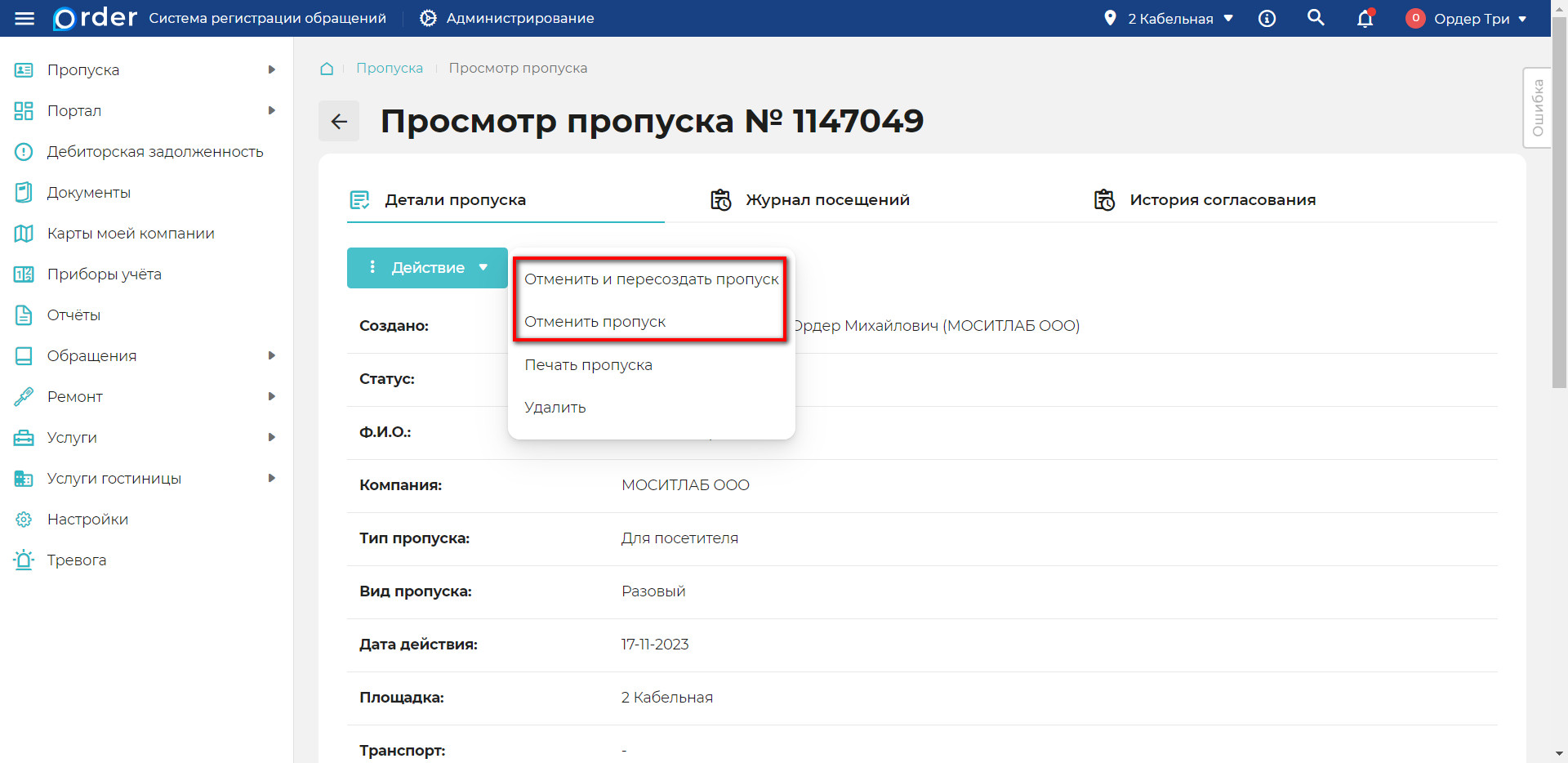Open Администрирование via the gear icon
Image resolution: width=1568 pixels, height=763 pixels.
[427, 18]
